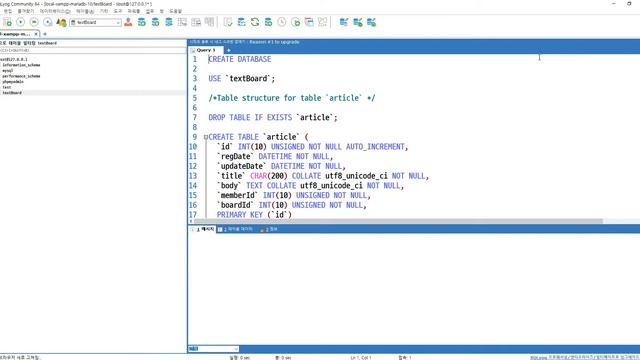The width and height of the screenshot is (640, 360).
Task: Click the `regDate` DATETIME NOT NULL line
Action: tap(275, 156)
